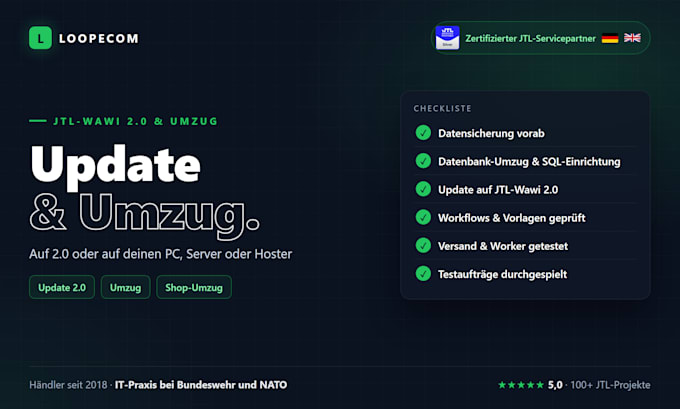Click the check icon beside Testaufträge durchgespielt
The image size is (680, 409).
(x=423, y=274)
